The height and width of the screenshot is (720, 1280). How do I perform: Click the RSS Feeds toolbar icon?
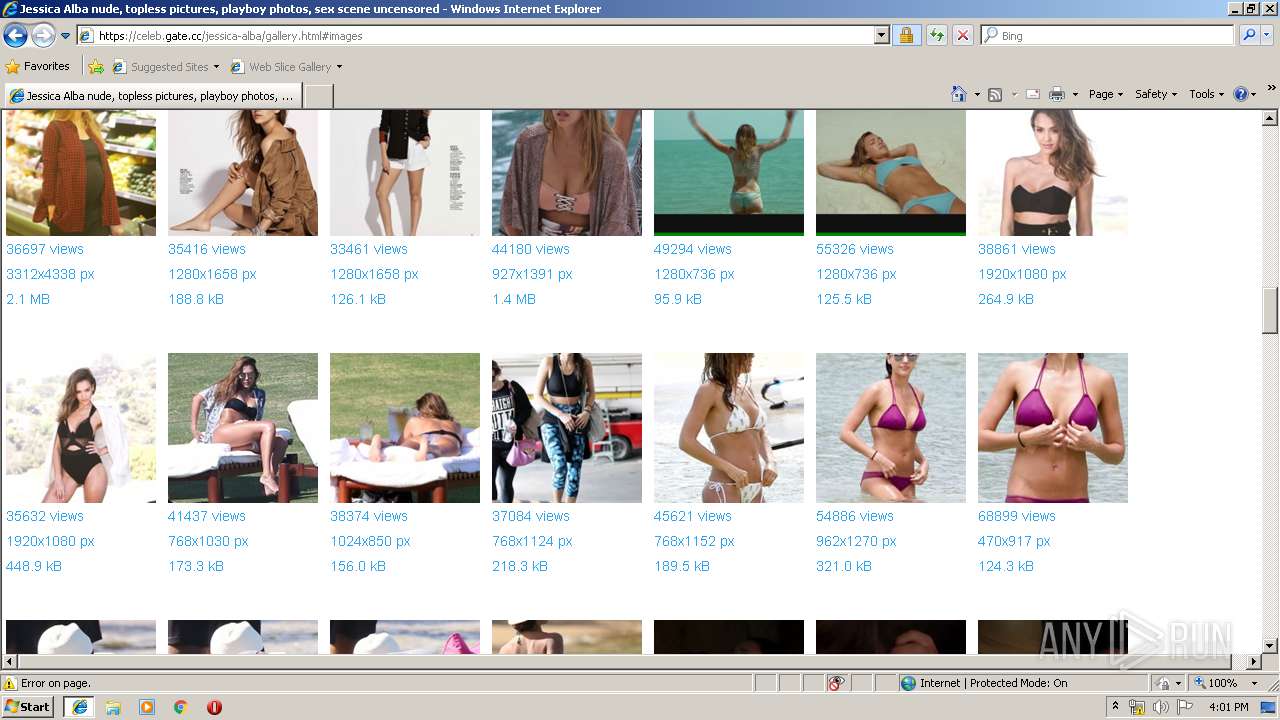pyautogui.click(x=995, y=94)
